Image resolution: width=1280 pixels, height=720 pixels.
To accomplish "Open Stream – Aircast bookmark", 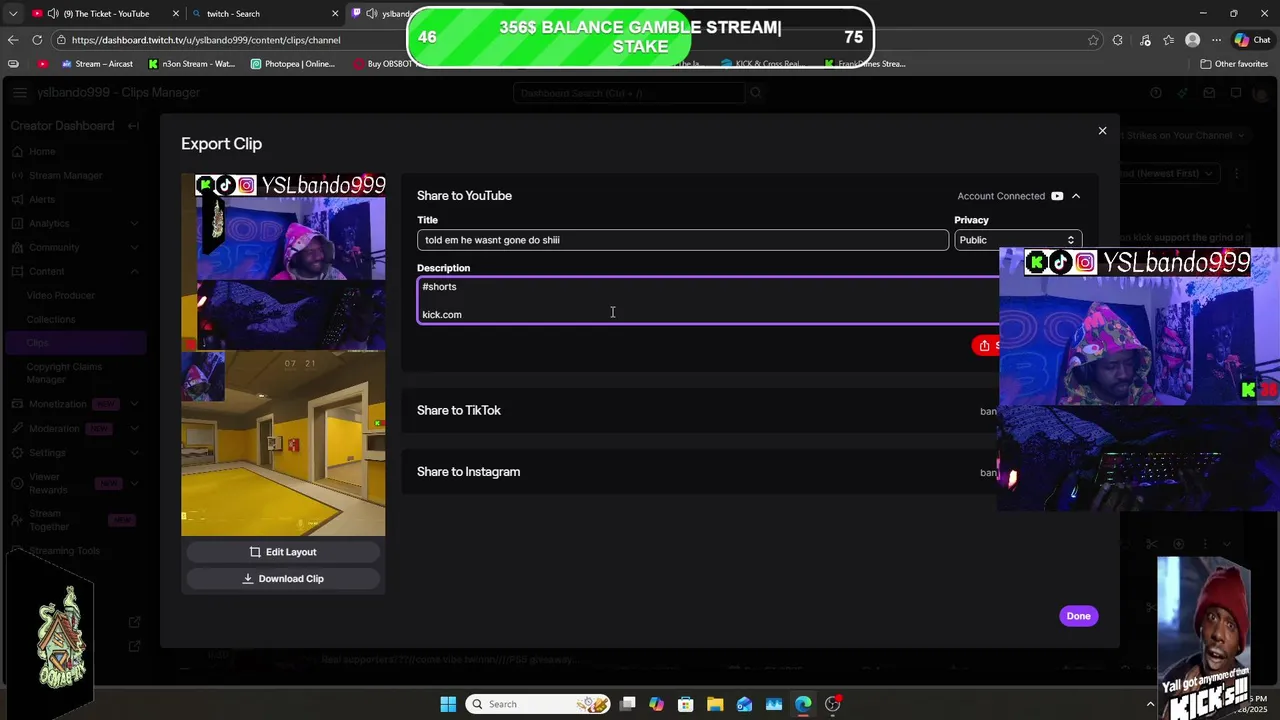I will coord(96,64).
